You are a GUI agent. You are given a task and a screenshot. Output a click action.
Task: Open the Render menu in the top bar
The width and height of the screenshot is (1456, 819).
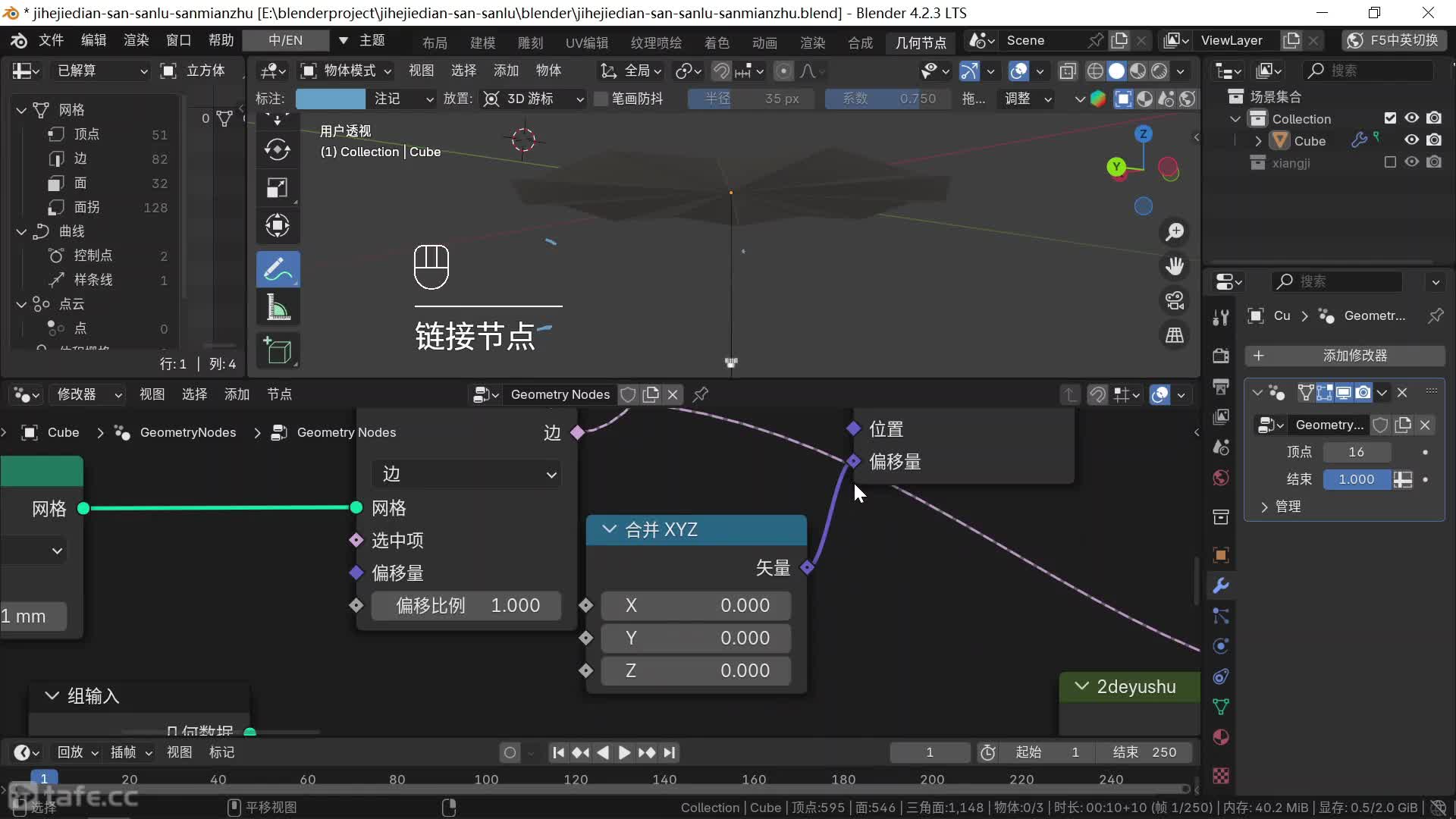click(136, 40)
